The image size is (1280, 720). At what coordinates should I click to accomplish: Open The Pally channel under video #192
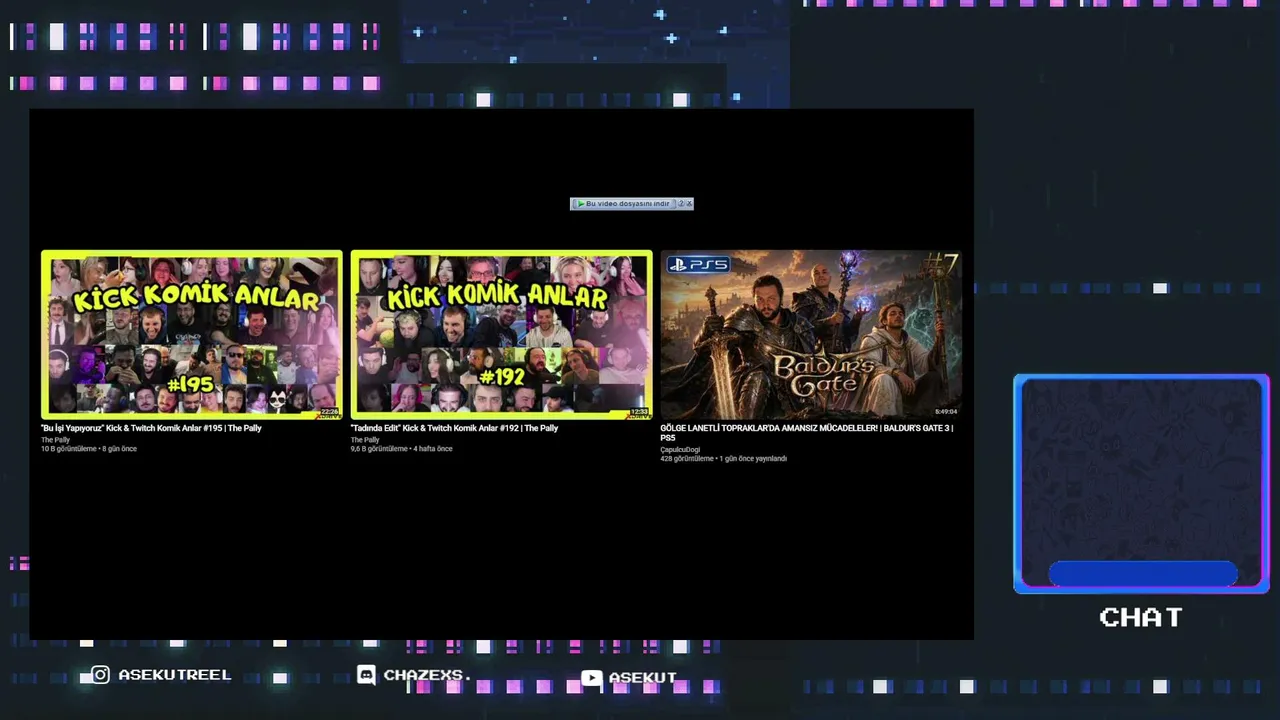(x=365, y=440)
